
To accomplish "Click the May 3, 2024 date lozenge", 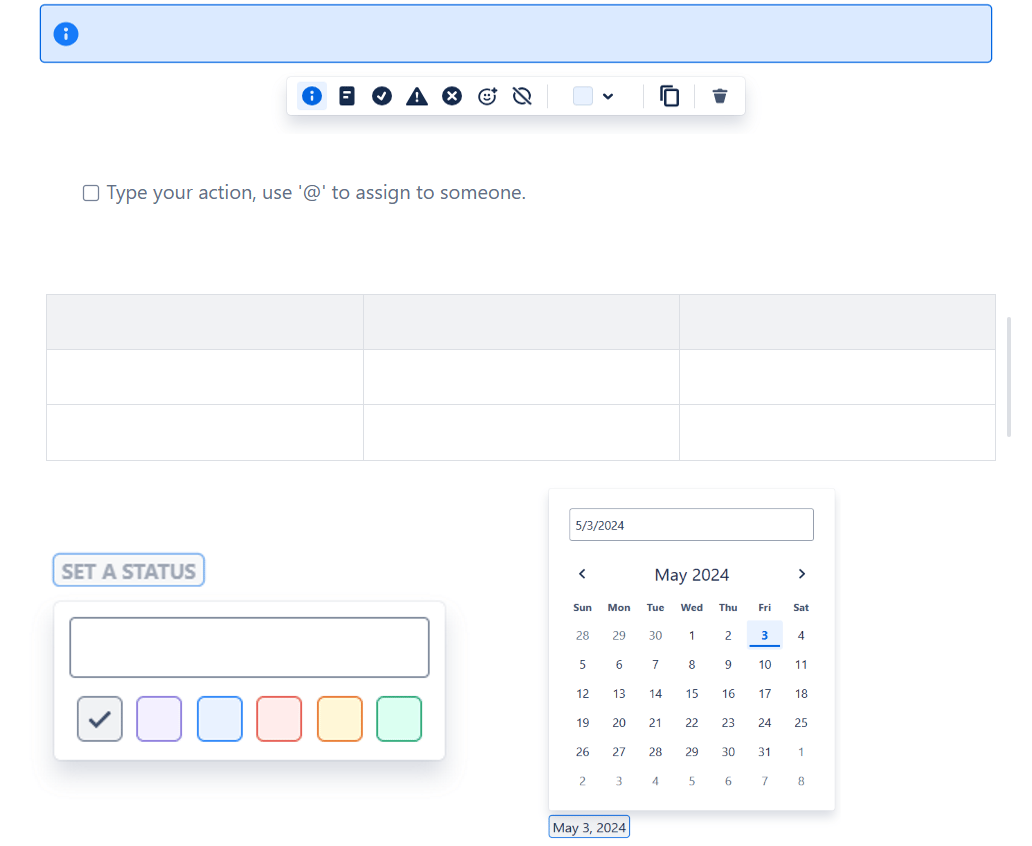I will pyautogui.click(x=589, y=828).
